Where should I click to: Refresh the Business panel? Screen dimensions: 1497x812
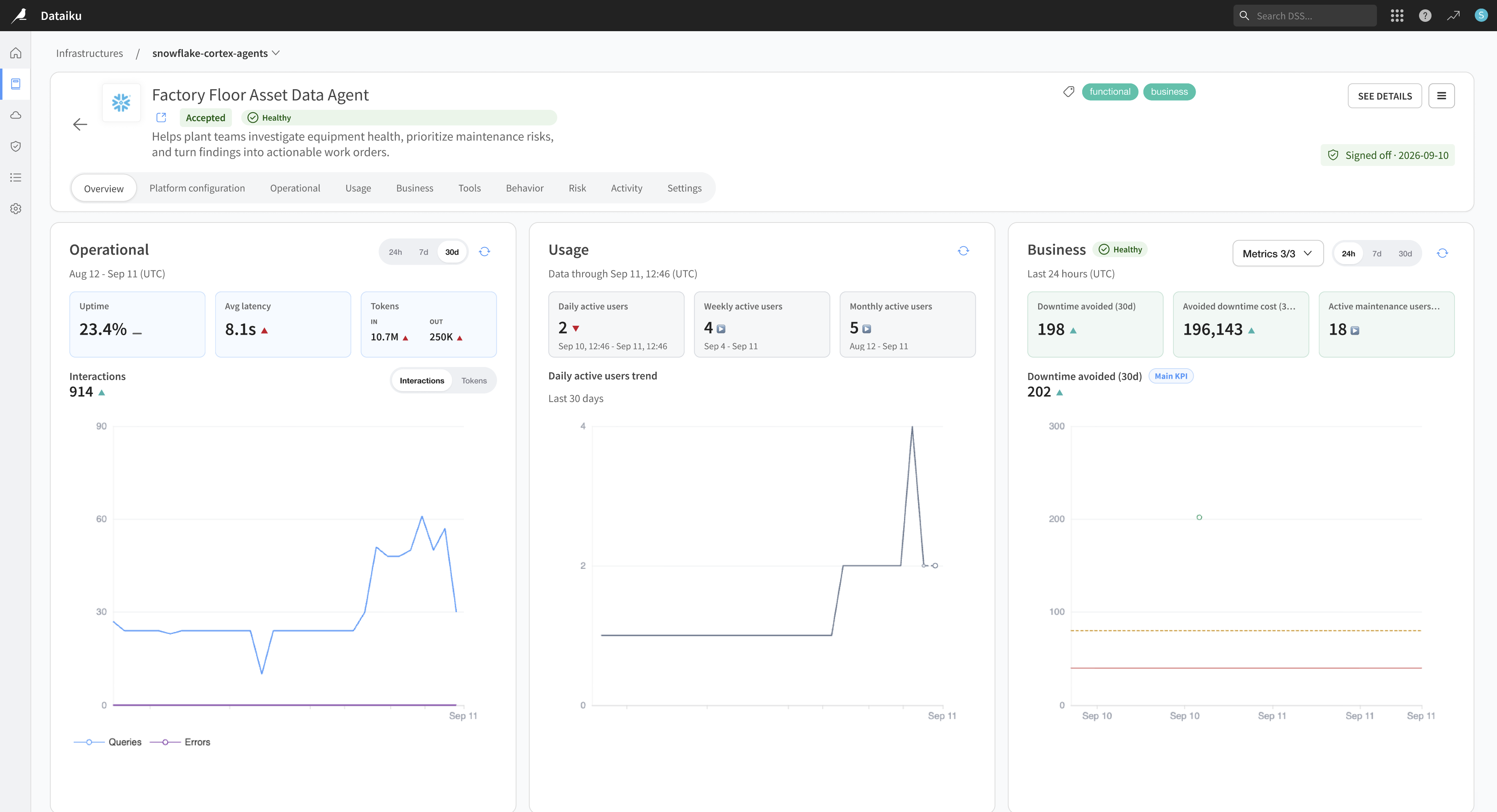tap(1442, 253)
